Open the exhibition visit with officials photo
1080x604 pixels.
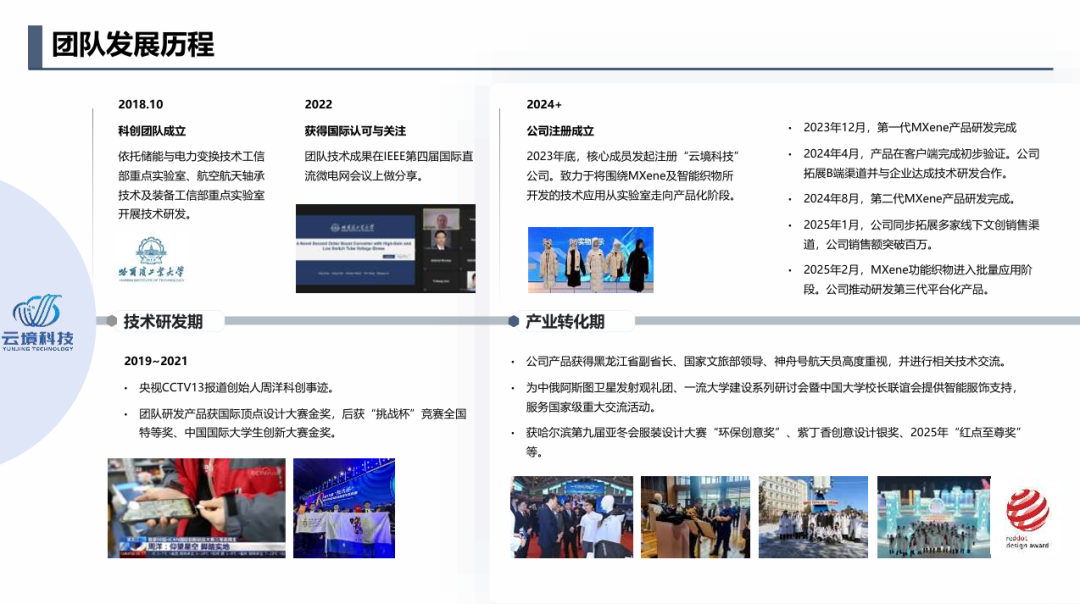click(572, 517)
